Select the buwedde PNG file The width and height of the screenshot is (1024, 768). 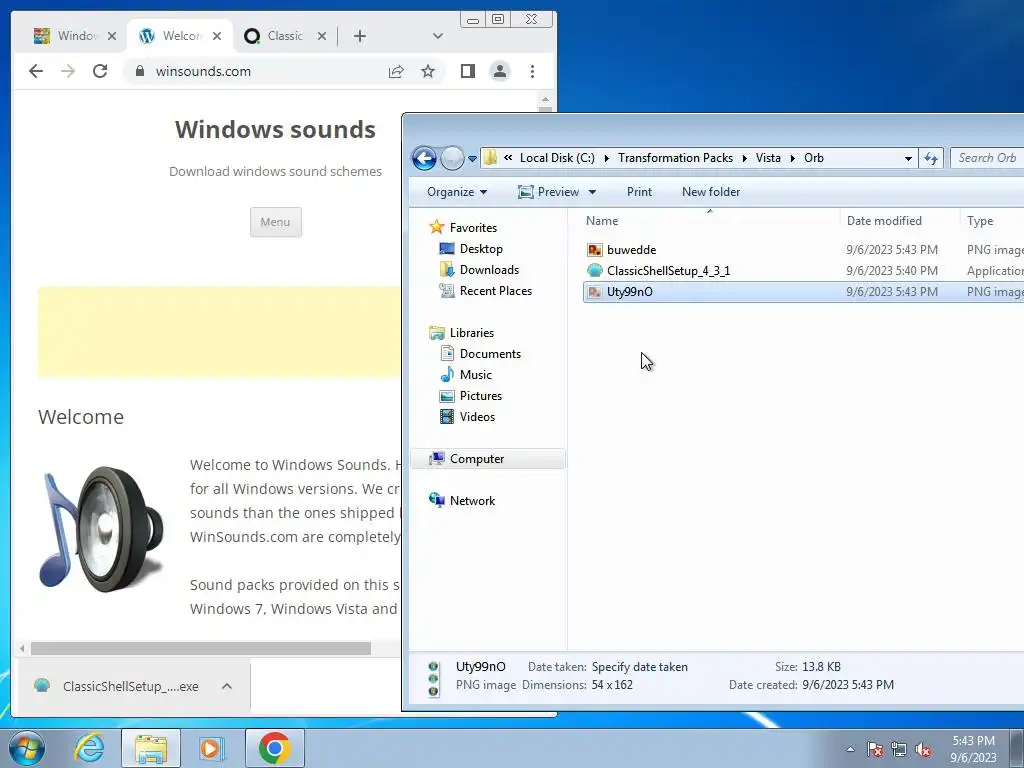point(803,249)
